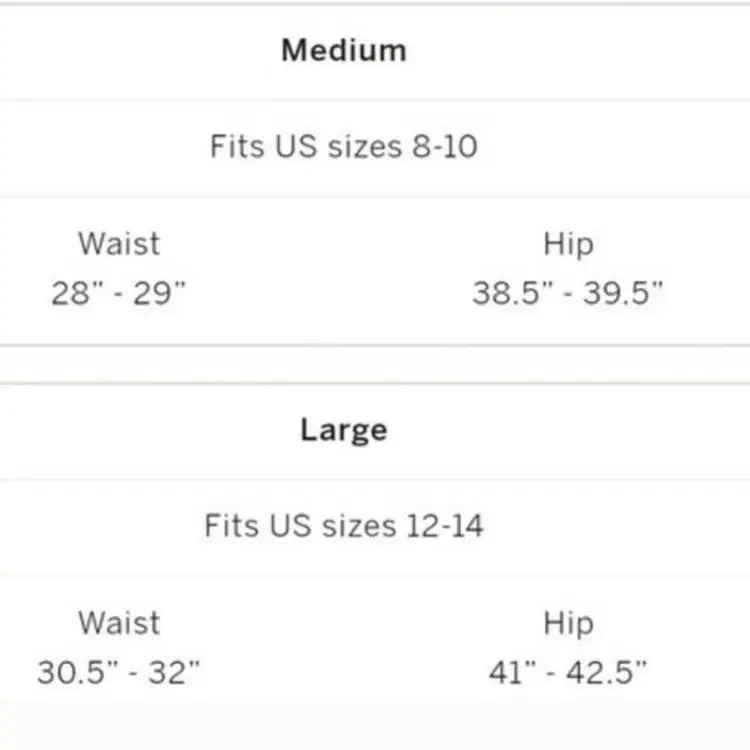Select the 'Fits US sizes 12-14' text
Image resolution: width=750 pixels, height=750 pixels.
click(x=344, y=526)
